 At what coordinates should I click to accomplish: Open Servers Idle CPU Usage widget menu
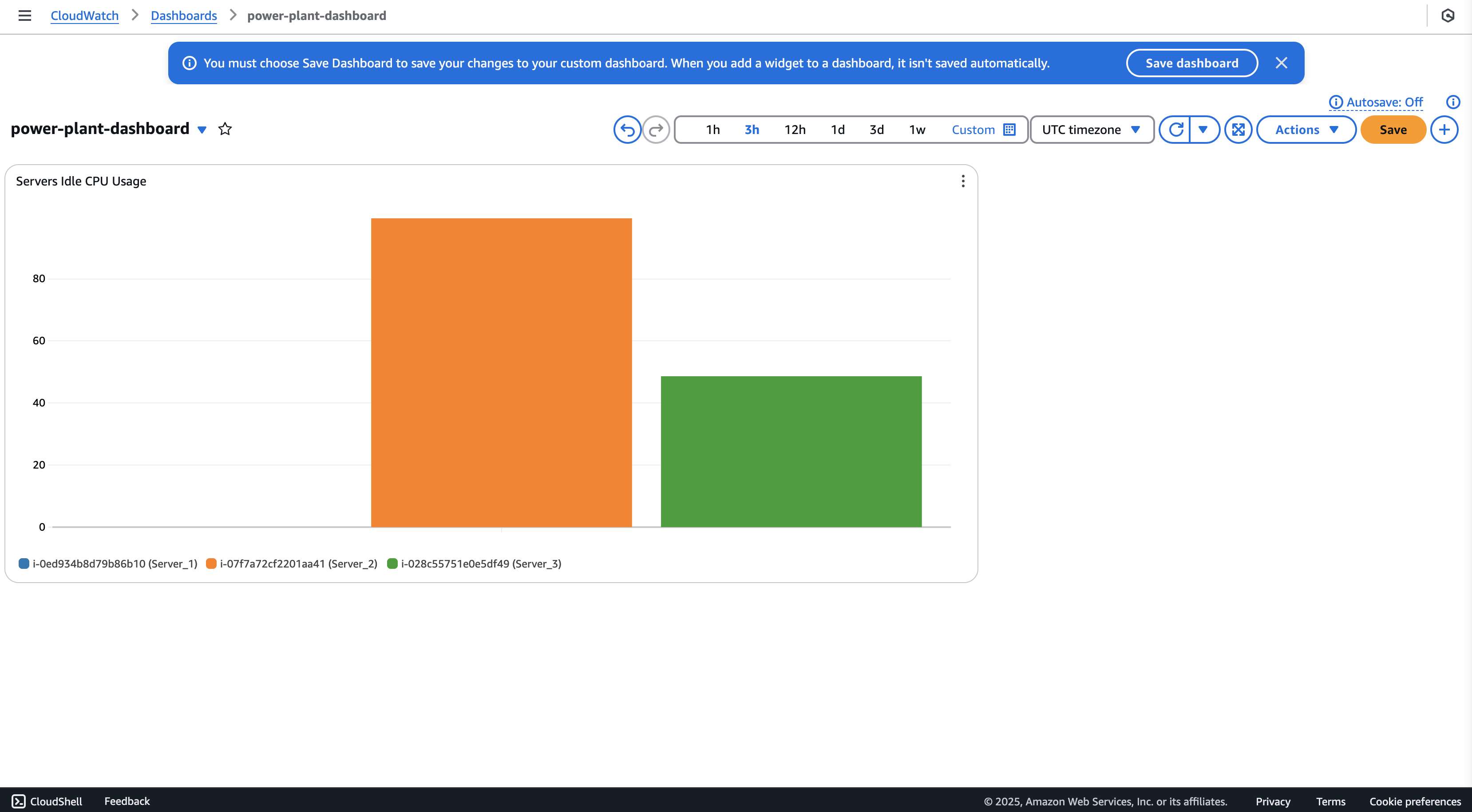tap(963, 181)
